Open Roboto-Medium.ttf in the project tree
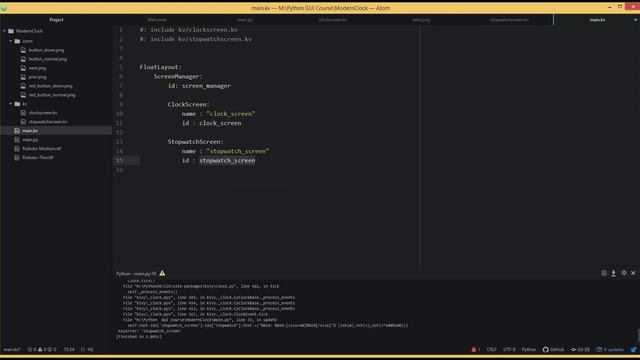This screenshot has width=640, height=360. (42, 149)
